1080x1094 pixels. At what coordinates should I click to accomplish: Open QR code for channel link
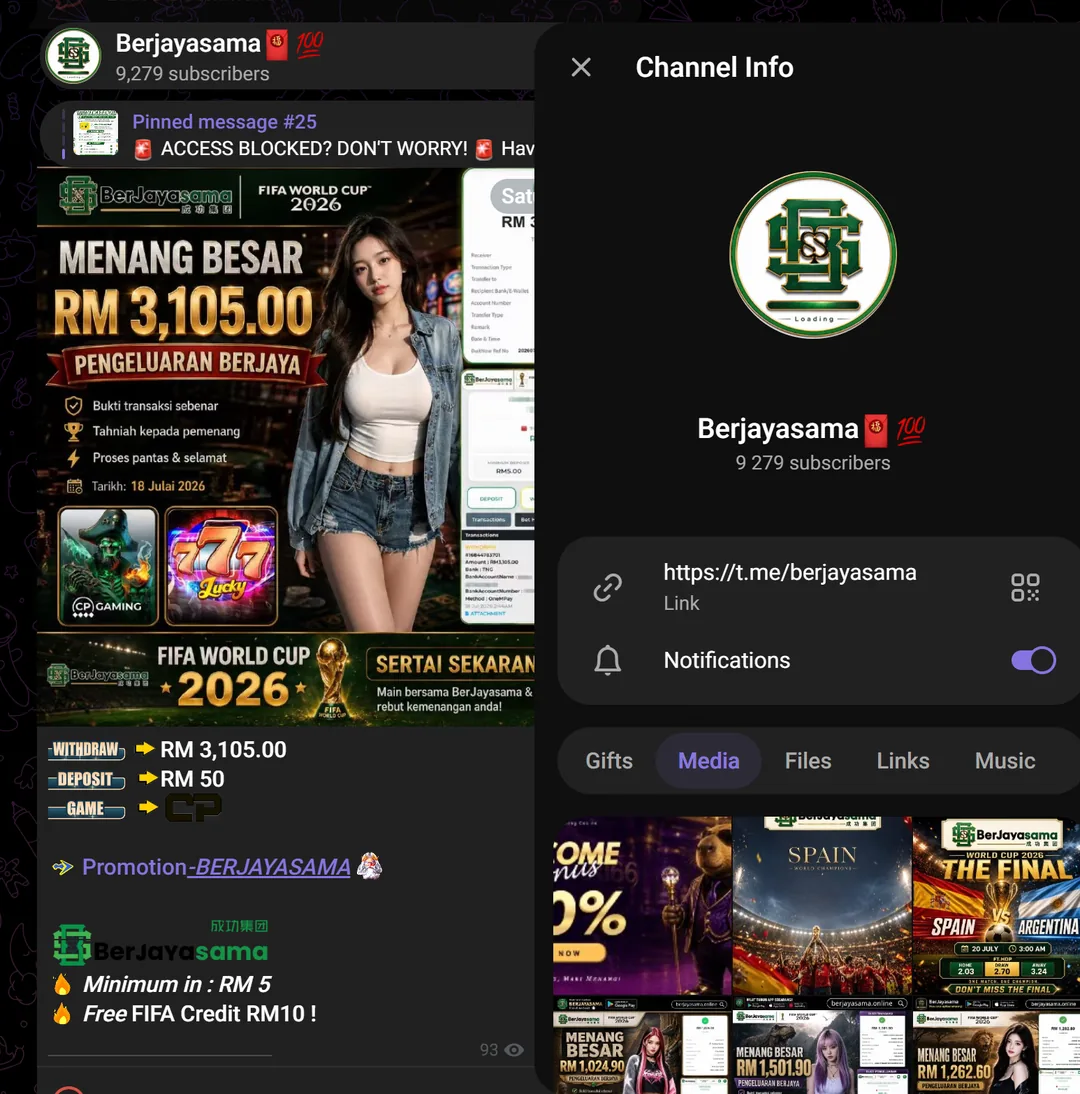(1025, 587)
